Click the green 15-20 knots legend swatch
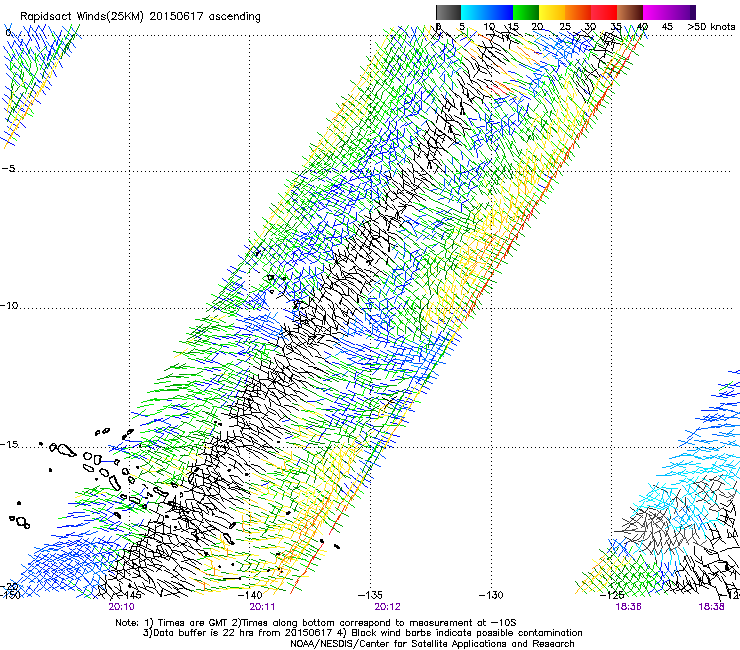This screenshot has height=650, width=740. tap(526, 12)
